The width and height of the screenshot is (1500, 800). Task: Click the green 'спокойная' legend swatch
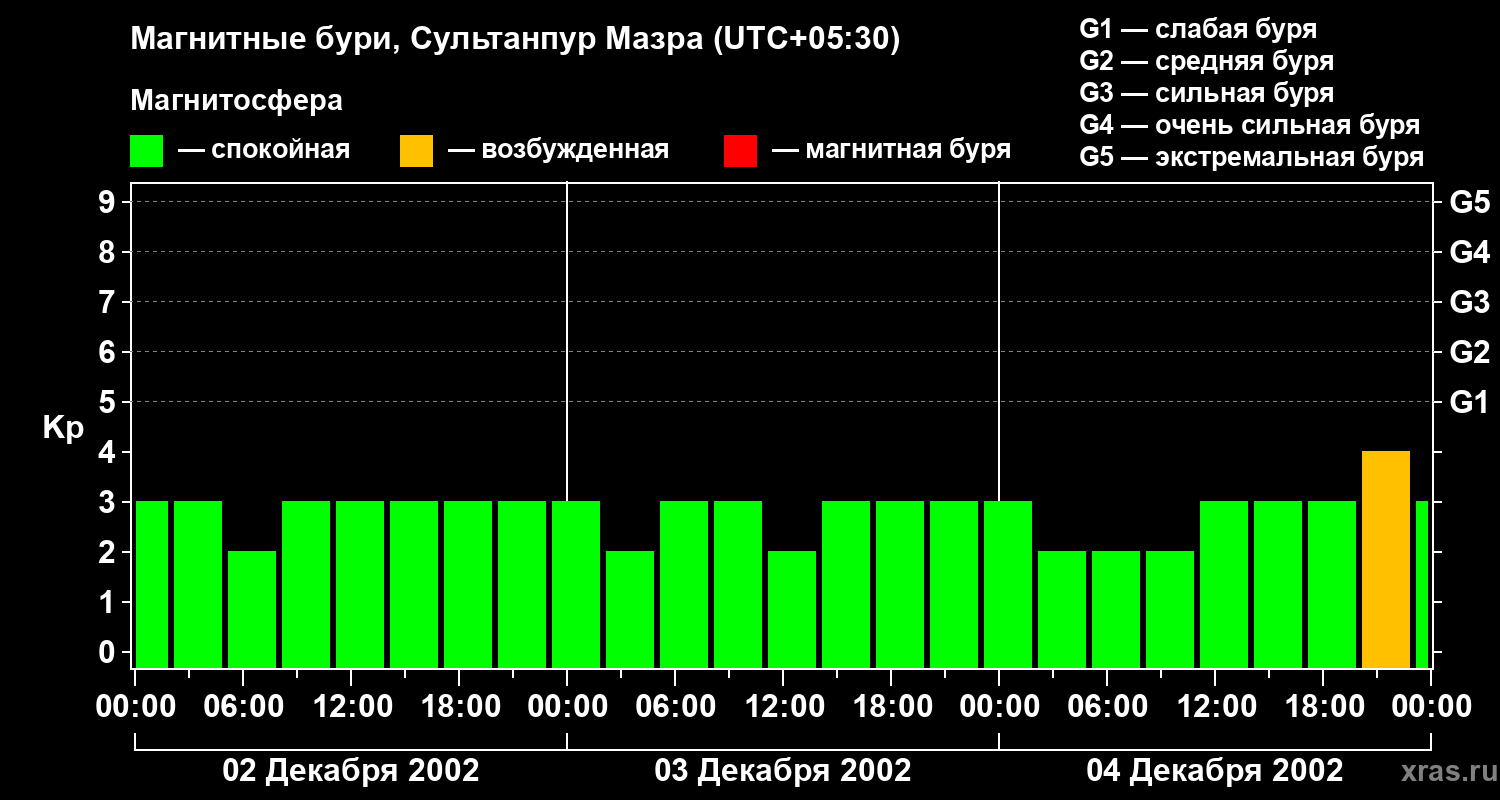click(x=147, y=151)
